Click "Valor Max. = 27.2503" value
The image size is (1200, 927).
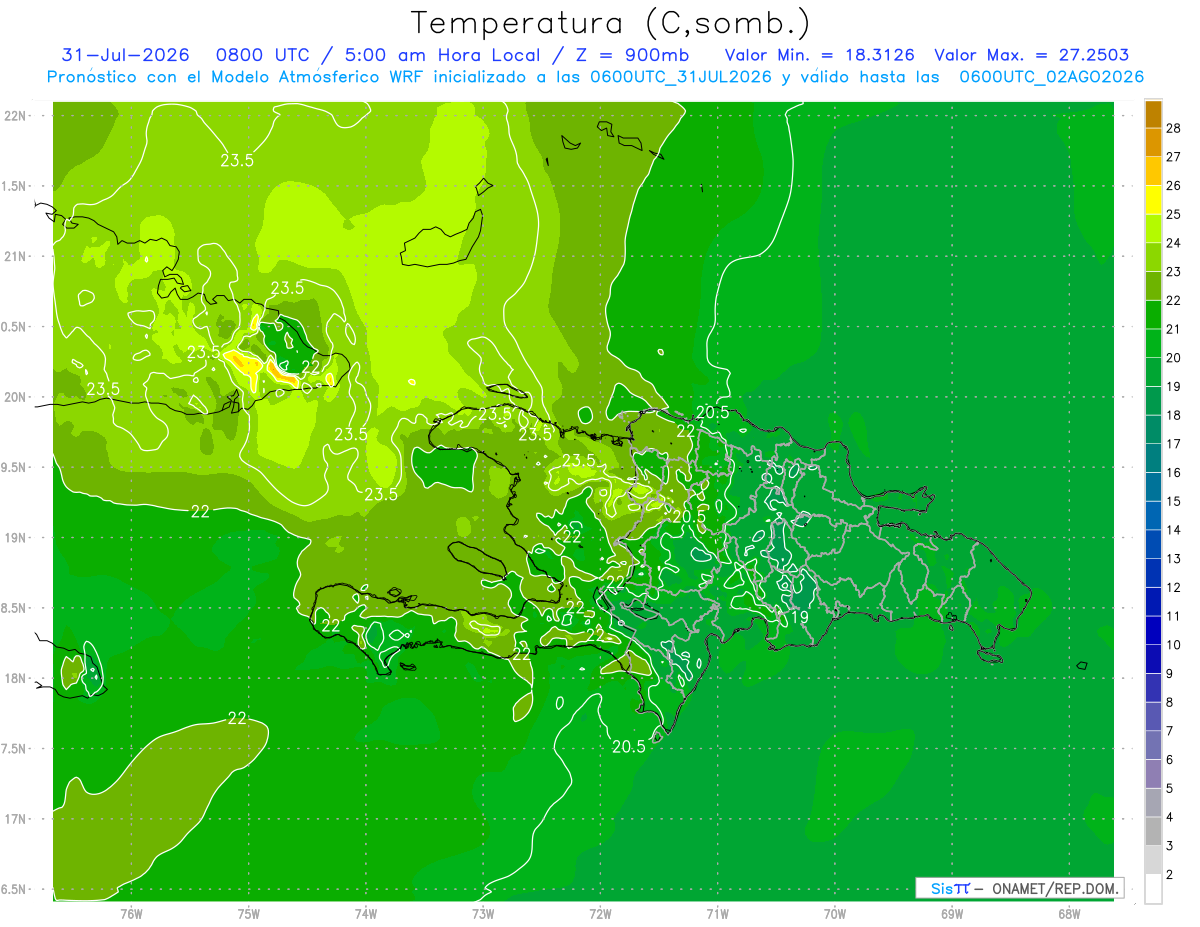(x=1031, y=55)
